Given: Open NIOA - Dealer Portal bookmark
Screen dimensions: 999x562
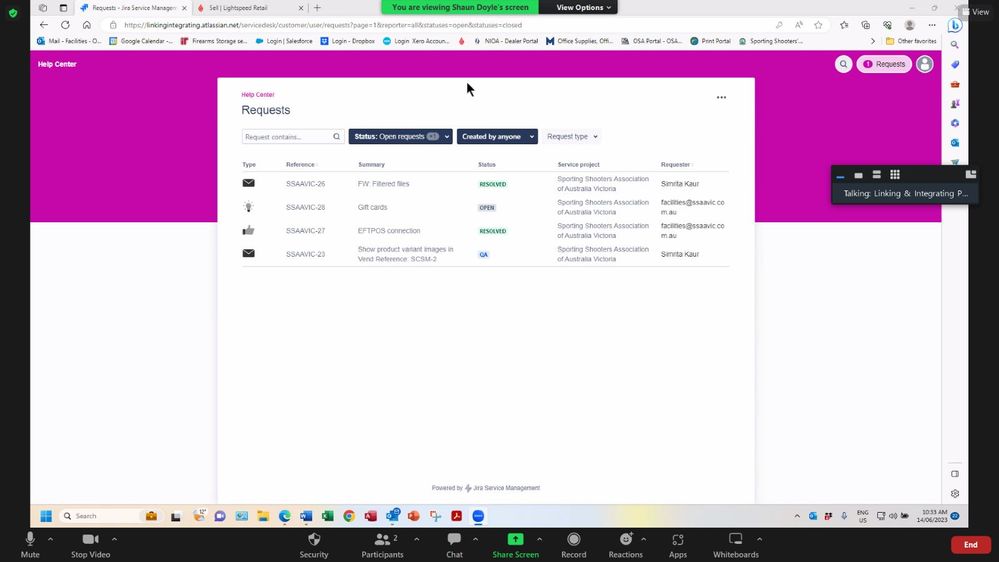Looking at the screenshot, I should tap(505, 41).
